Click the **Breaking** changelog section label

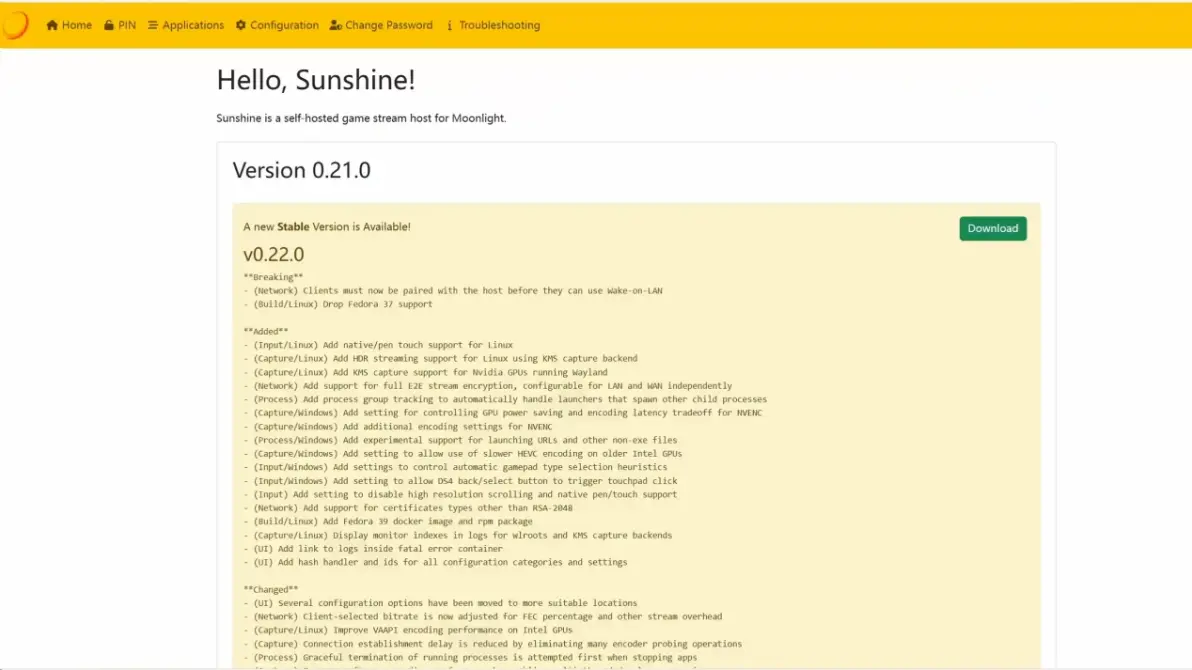point(274,277)
